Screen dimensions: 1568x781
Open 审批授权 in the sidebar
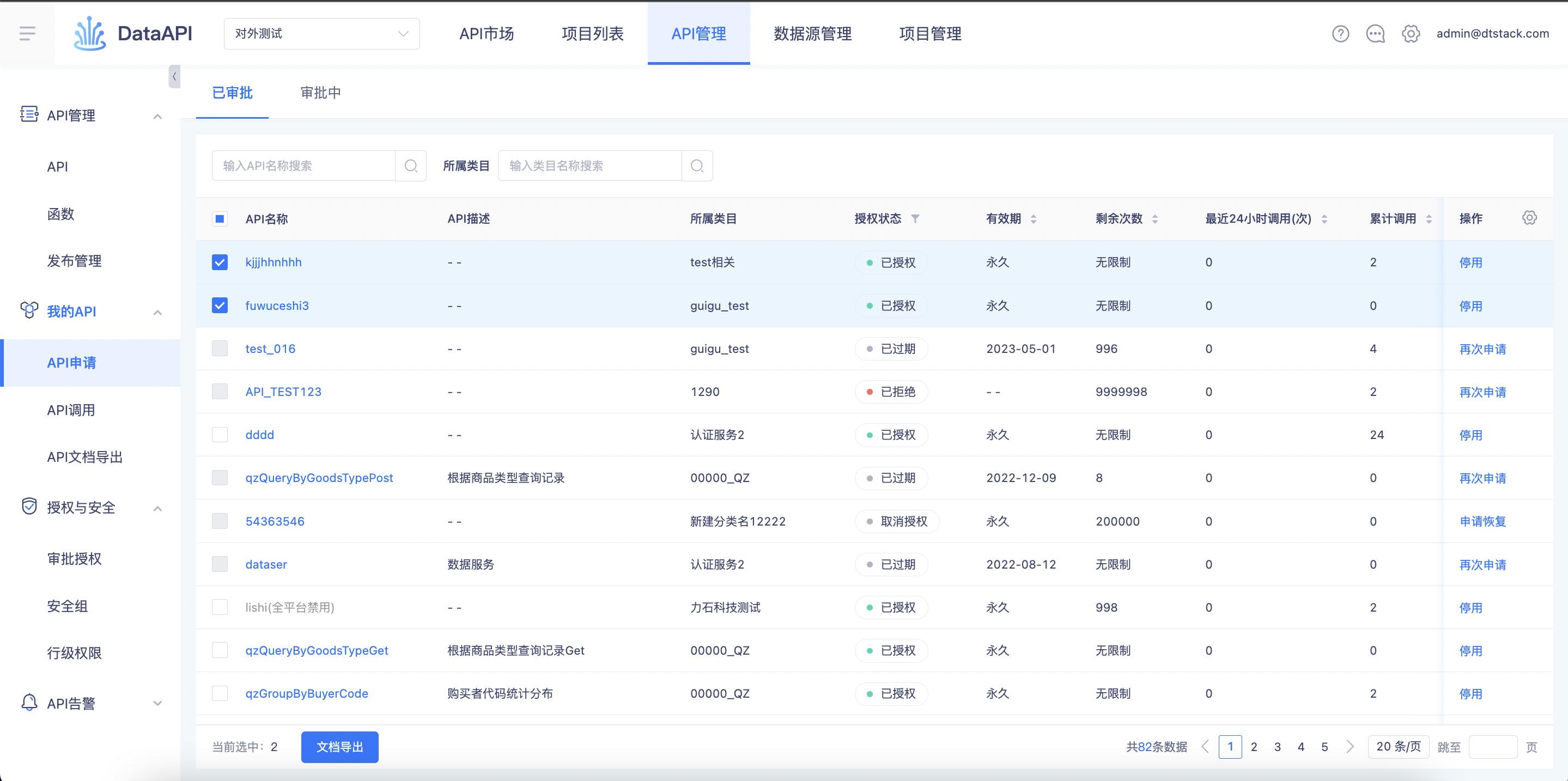click(x=74, y=558)
